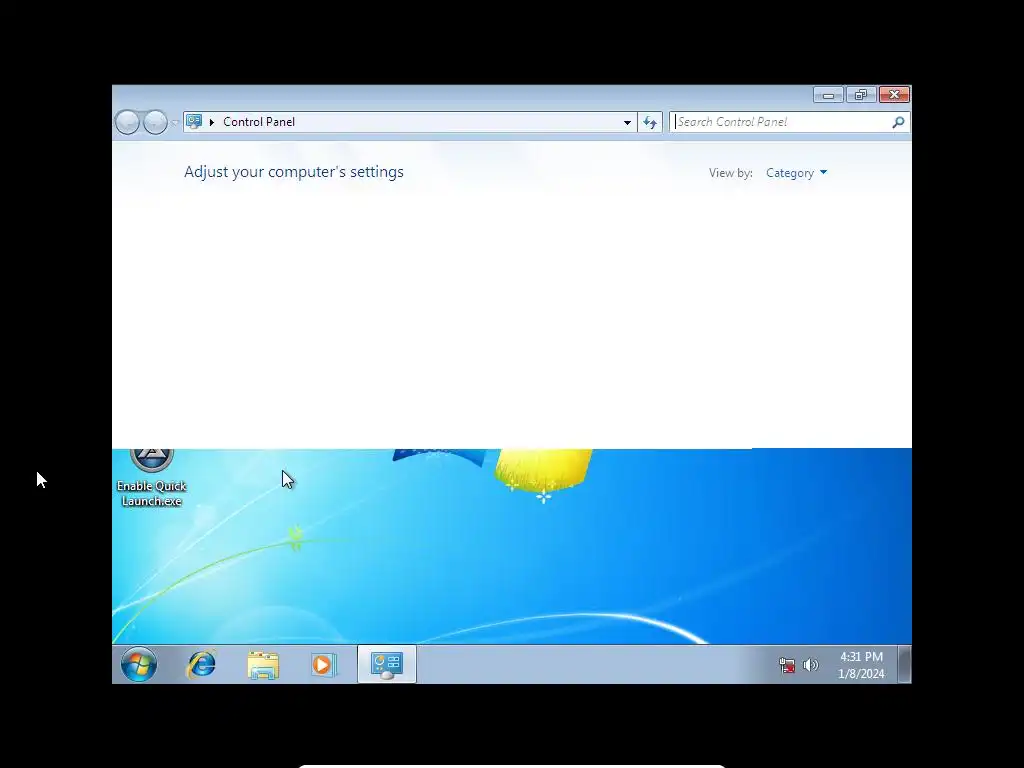Click the Show desktop button
The width and height of the screenshot is (1024, 768).
[x=904, y=664]
